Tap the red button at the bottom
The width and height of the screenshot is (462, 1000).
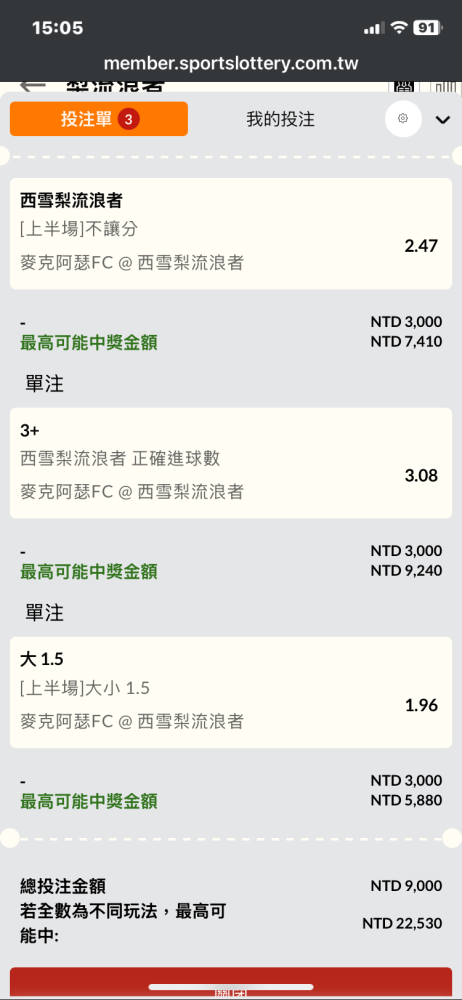[231, 983]
